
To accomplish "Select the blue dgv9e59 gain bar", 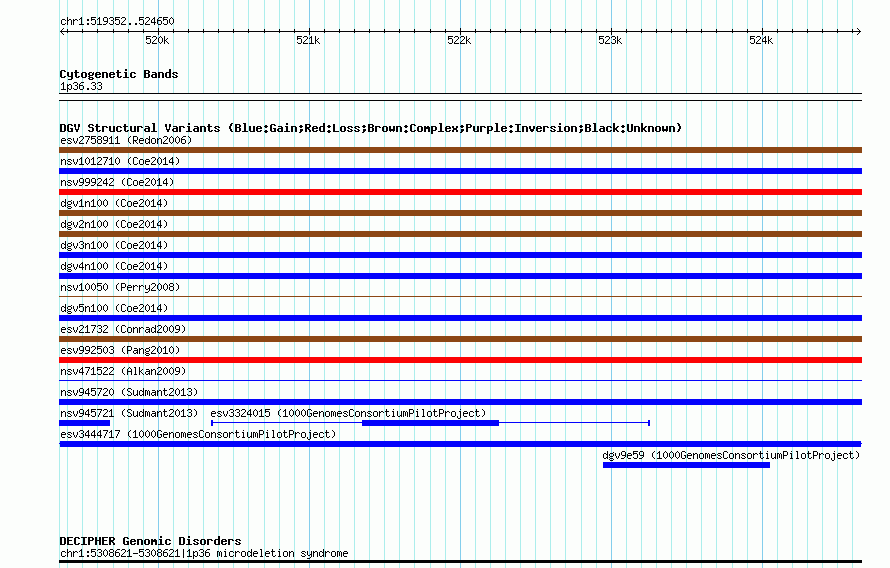I will (686, 465).
